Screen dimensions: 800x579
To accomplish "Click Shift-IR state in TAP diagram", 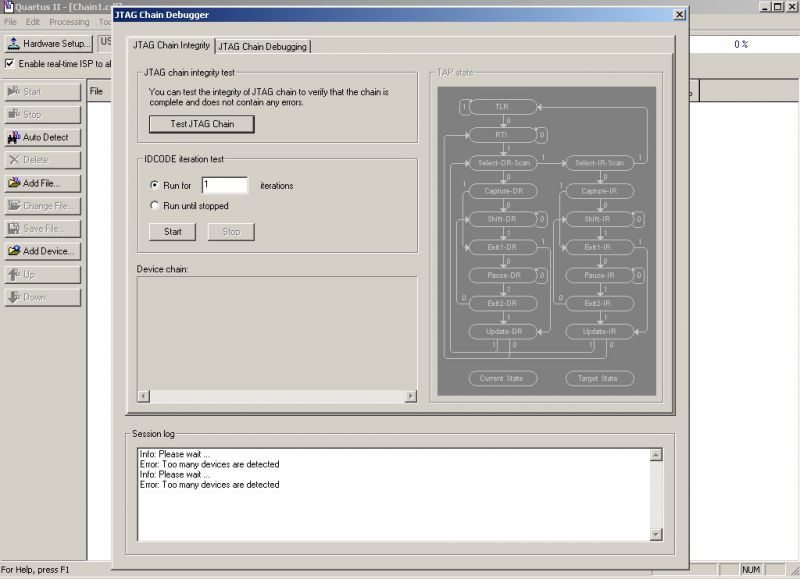I will point(599,219).
